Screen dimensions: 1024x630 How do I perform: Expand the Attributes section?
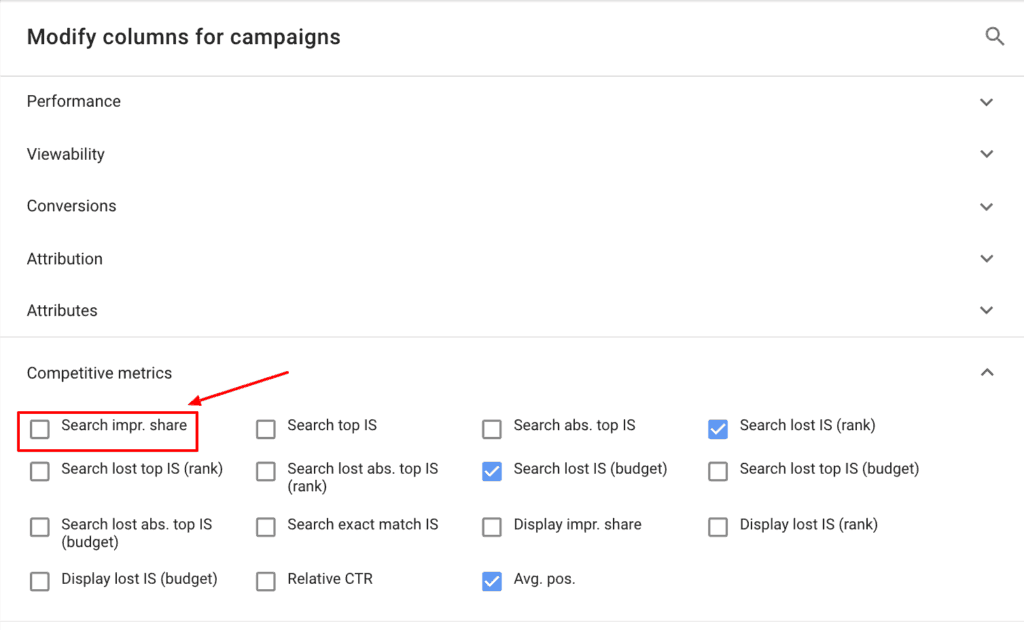click(x=987, y=311)
